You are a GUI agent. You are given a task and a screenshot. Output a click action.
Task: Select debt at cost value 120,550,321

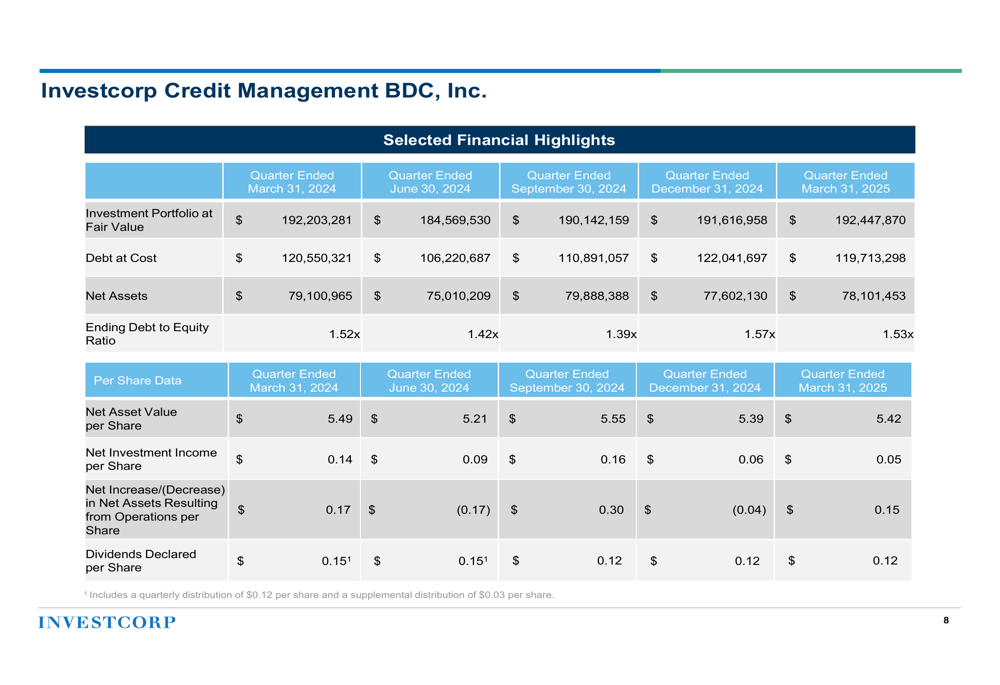coord(316,258)
